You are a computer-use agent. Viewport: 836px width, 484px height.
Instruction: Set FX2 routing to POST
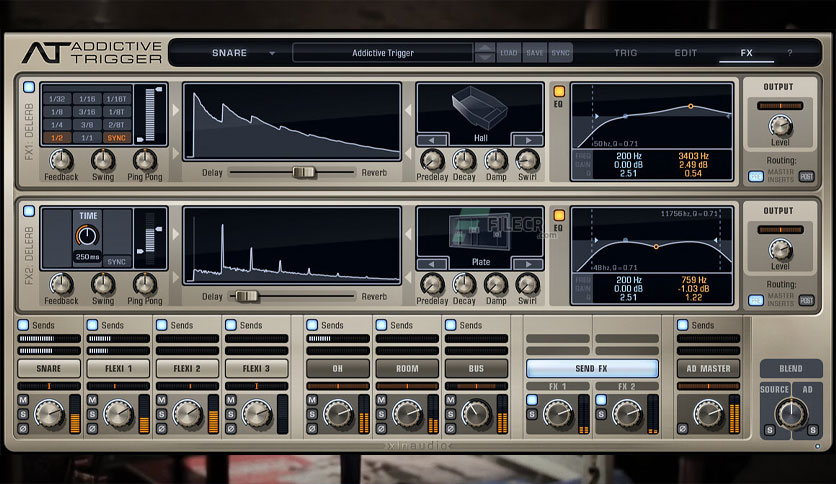tap(807, 301)
